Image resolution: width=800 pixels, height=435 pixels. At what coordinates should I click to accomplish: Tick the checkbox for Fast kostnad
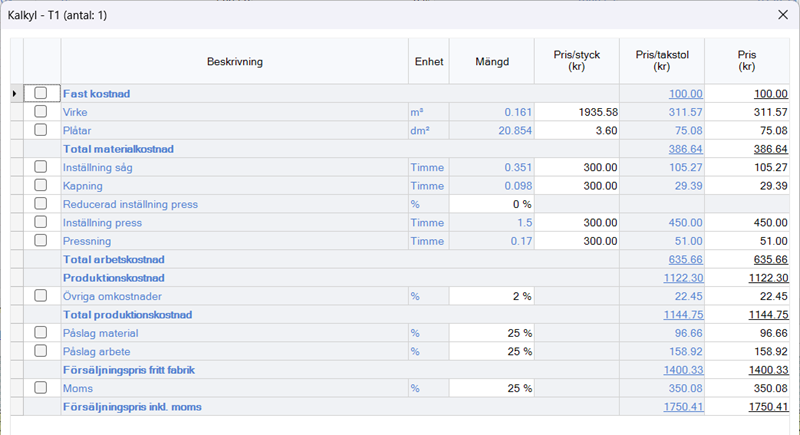41,93
